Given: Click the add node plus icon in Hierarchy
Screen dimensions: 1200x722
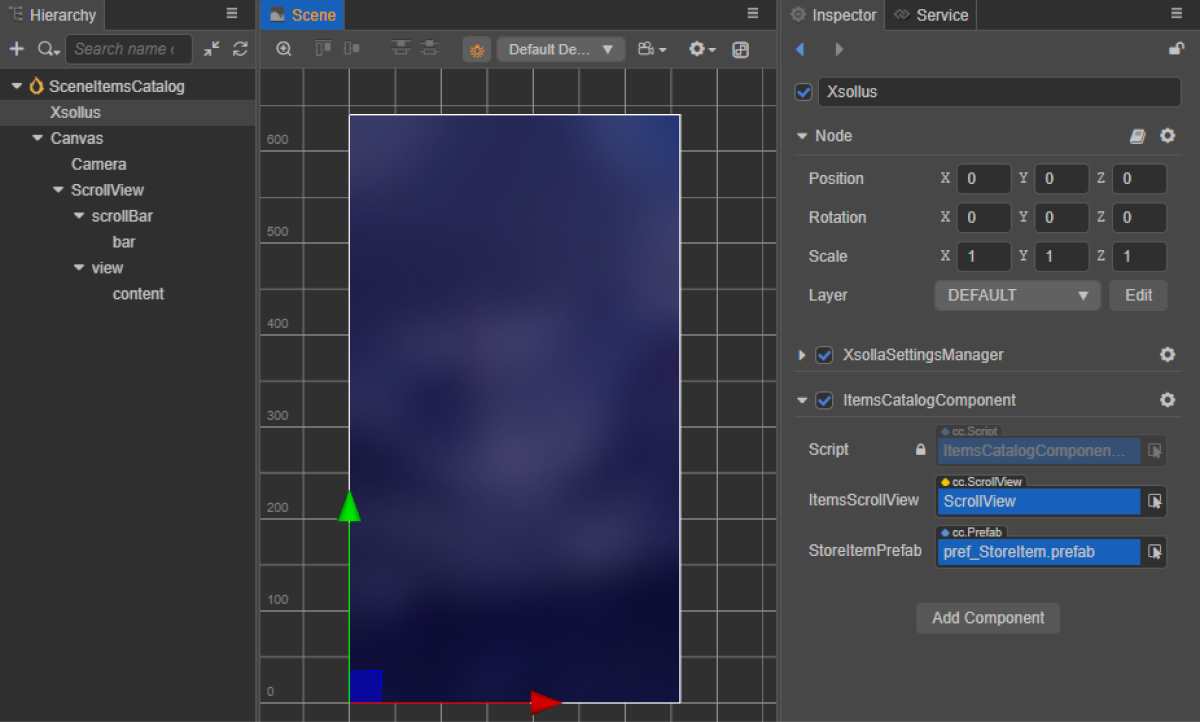Looking at the screenshot, I should pyautogui.click(x=16, y=49).
